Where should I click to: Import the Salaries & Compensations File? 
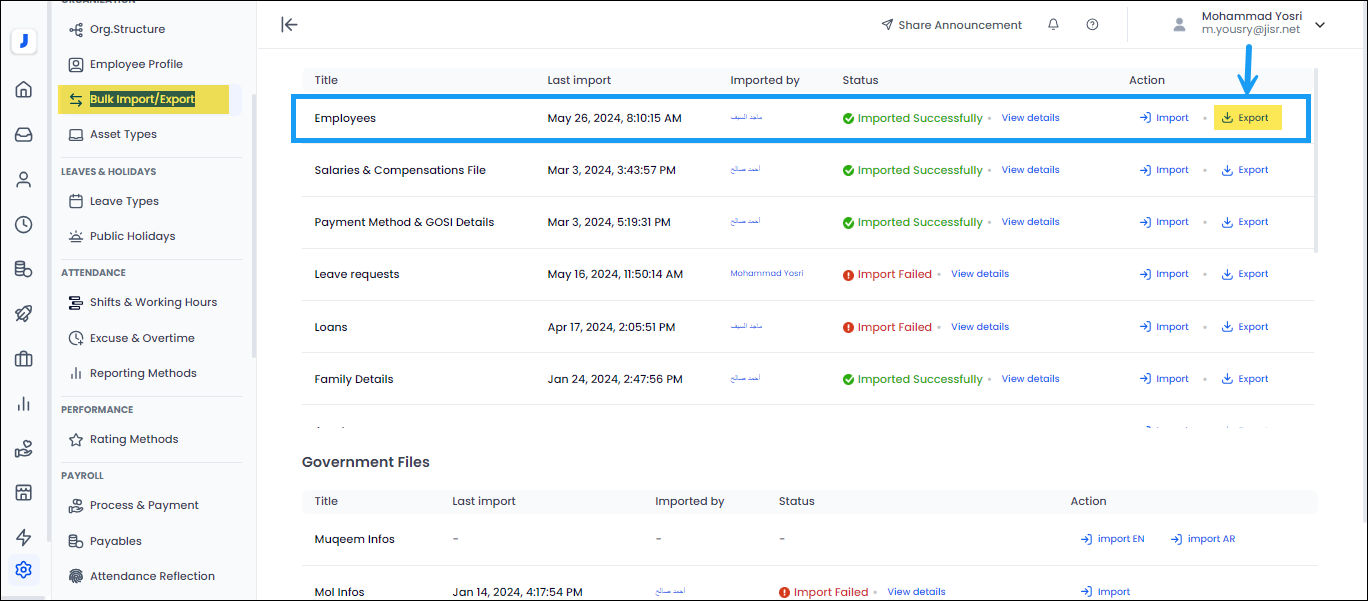tap(1164, 170)
